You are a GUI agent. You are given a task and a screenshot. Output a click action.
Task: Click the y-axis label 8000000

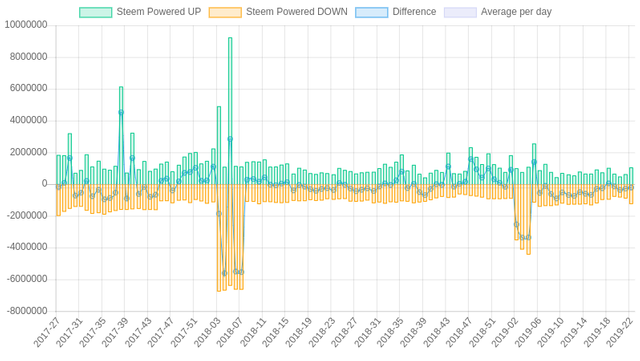click(x=29, y=57)
